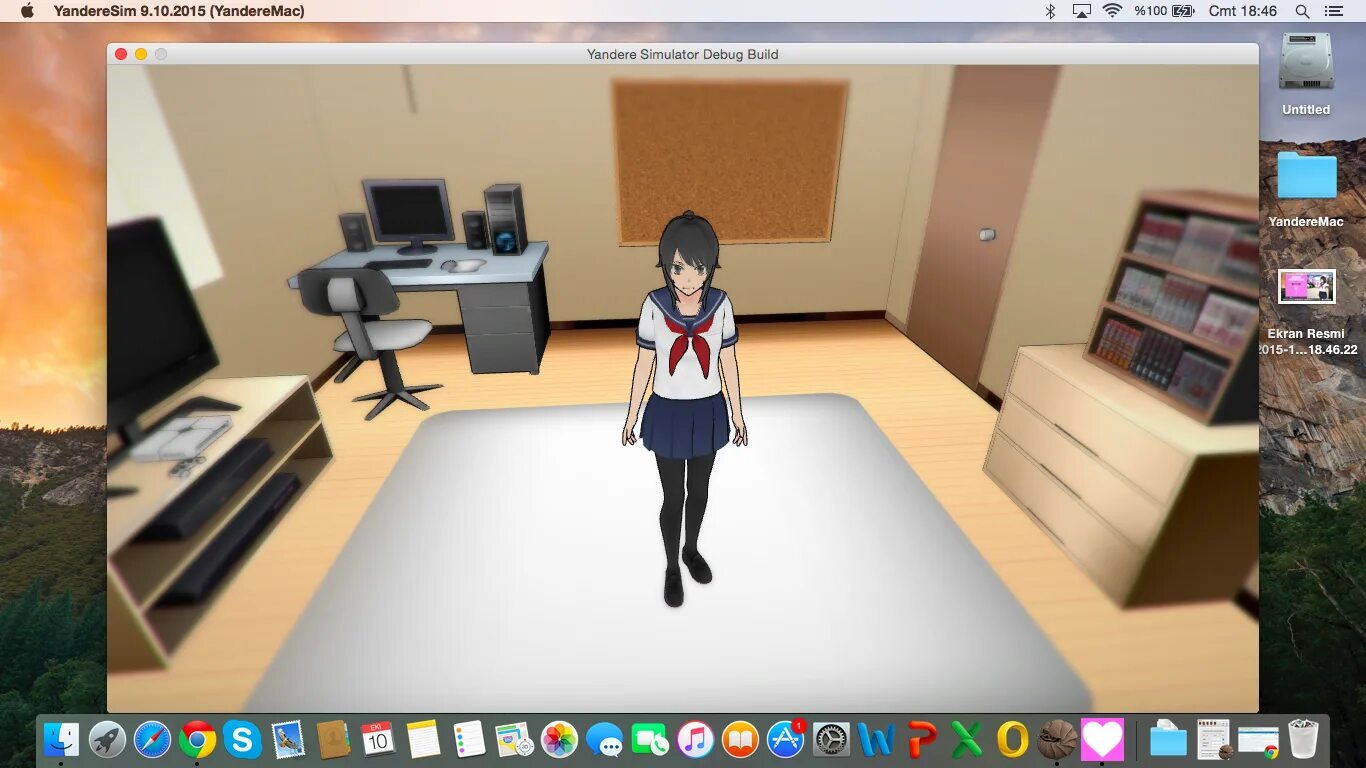Open the AirPlay display menu
The width and height of the screenshot is (1366, 768).
tap(1081, 11)
